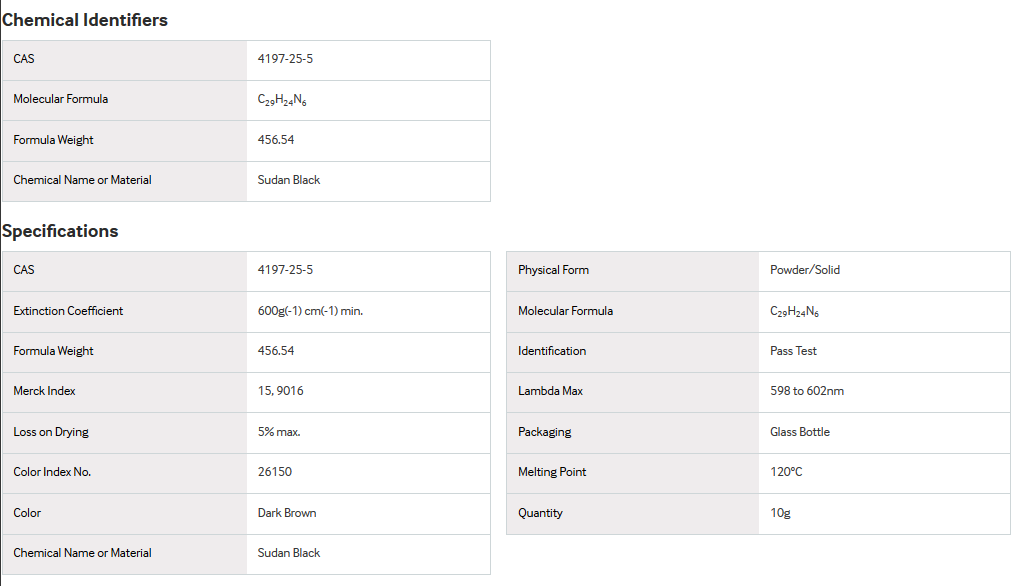The height and width of the screenshot is (586, 1013).
Task: Click the Molecular Formula label in Specifications
Action: click(x=565, y=311)
